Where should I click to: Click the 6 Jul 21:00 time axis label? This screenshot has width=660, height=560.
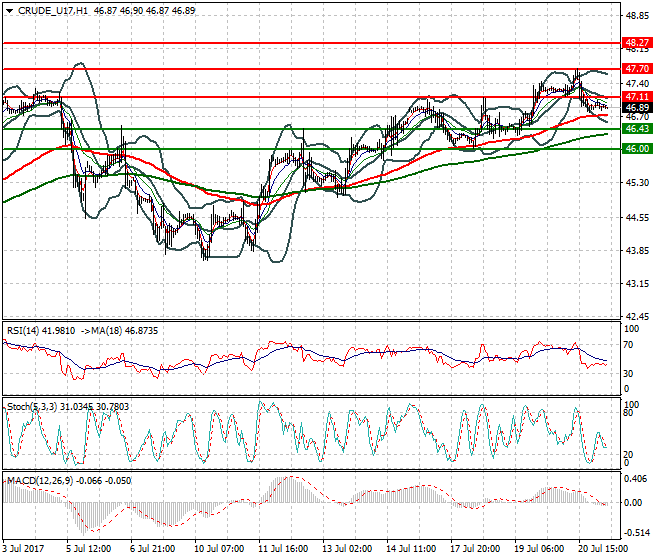point(153,549)
